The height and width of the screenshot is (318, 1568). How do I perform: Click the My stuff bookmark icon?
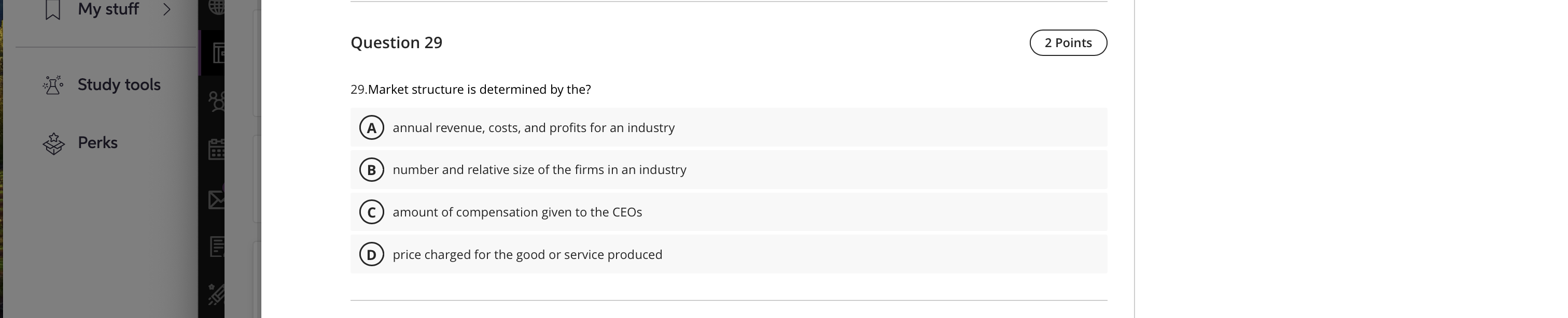pos(53,10)
